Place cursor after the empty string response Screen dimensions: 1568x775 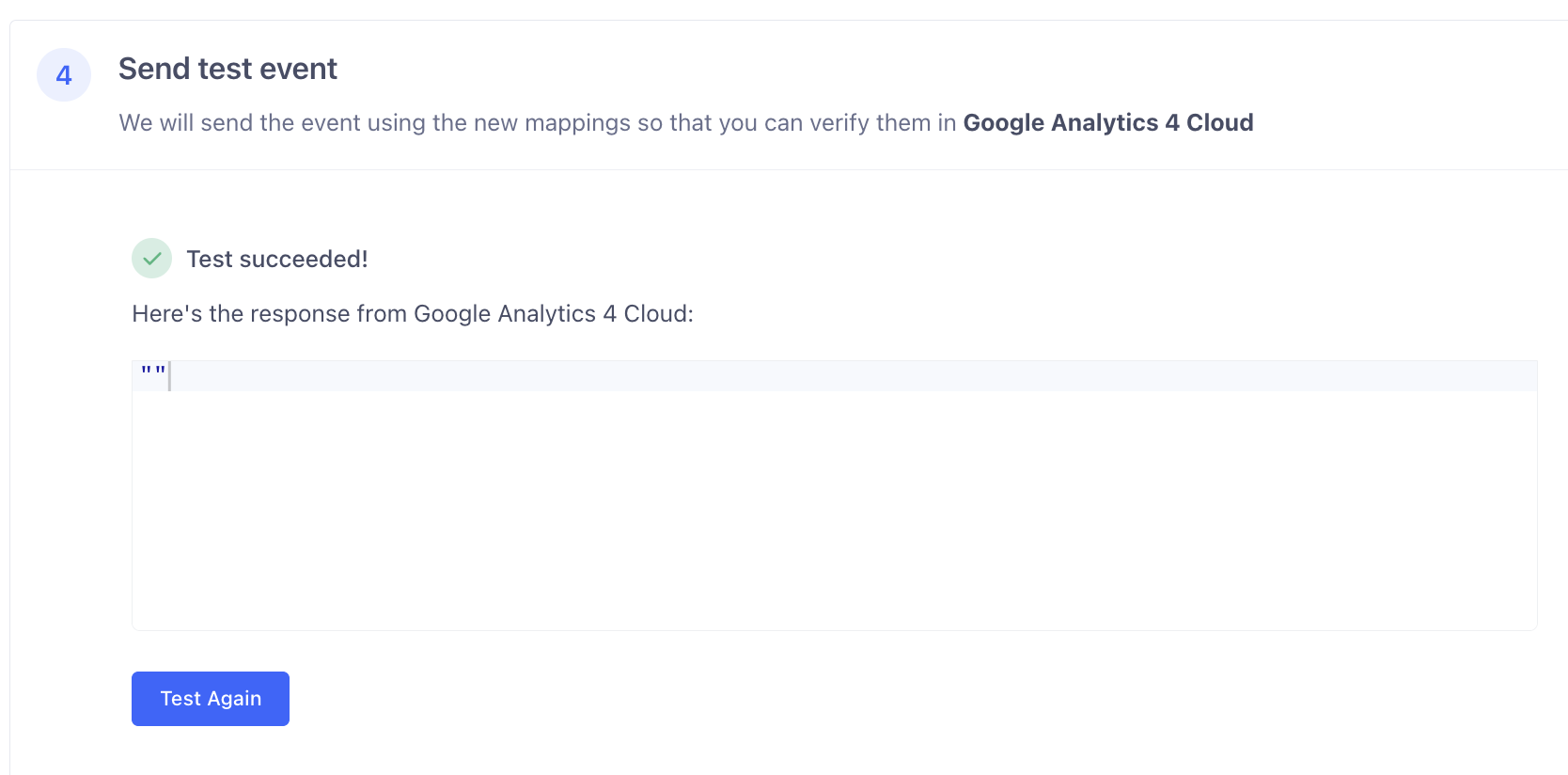168,376
